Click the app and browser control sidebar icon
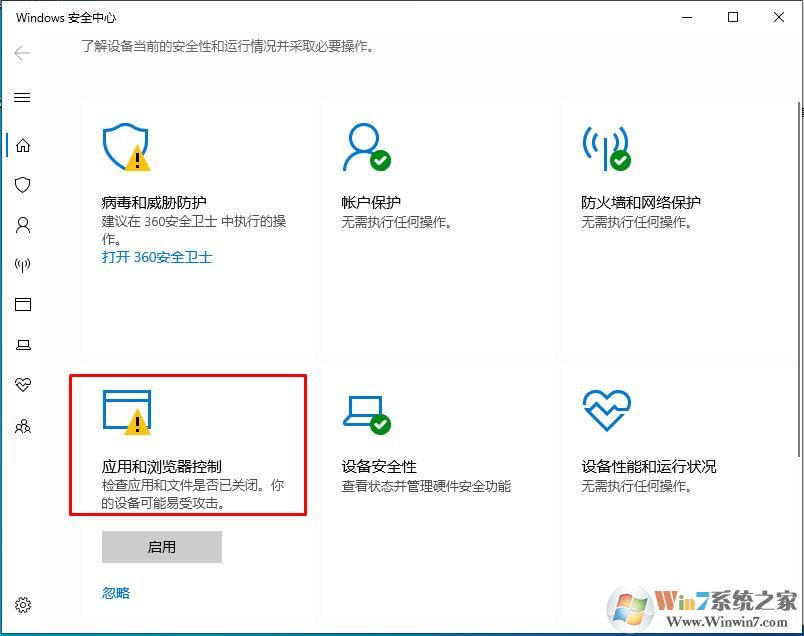The width and height of the screenshot is (804, 636). (23, 305)
